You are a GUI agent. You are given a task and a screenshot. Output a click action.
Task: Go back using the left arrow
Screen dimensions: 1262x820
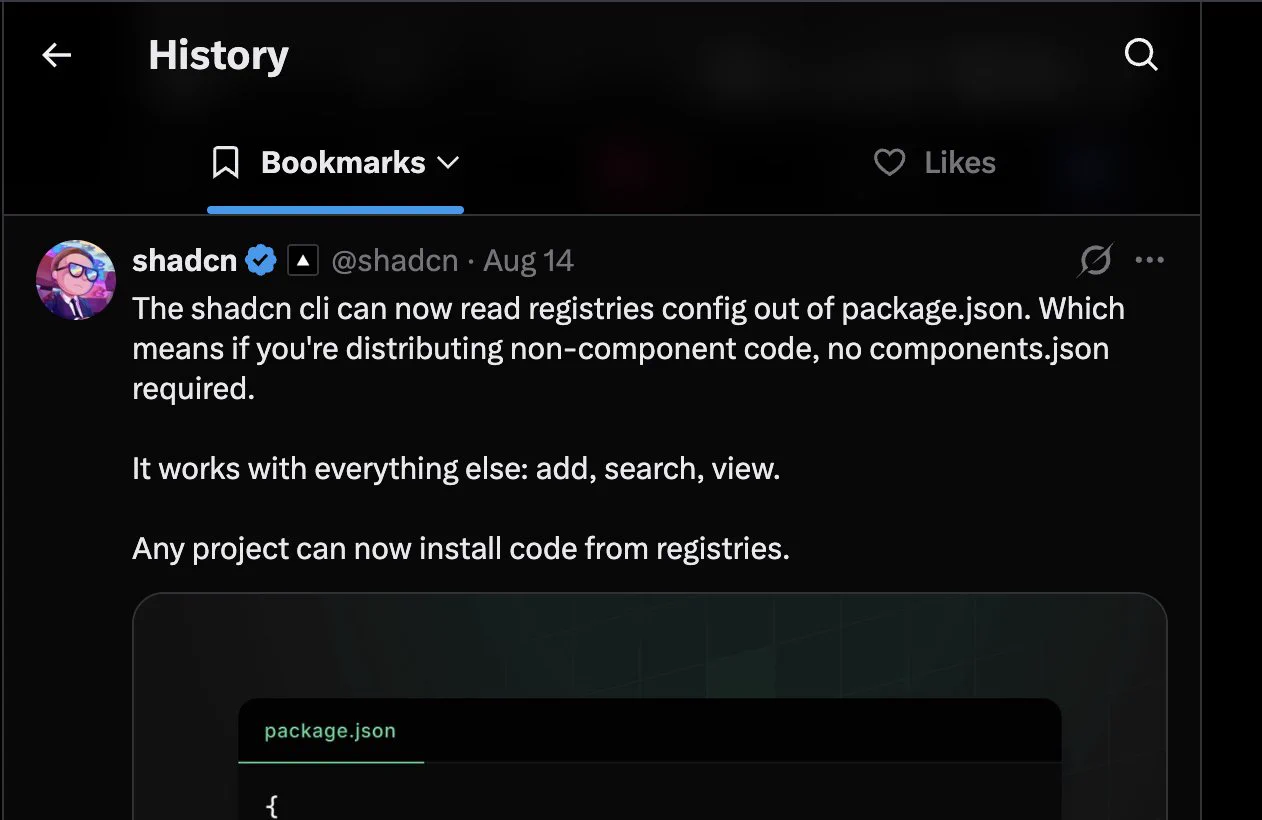coord(57,55)
